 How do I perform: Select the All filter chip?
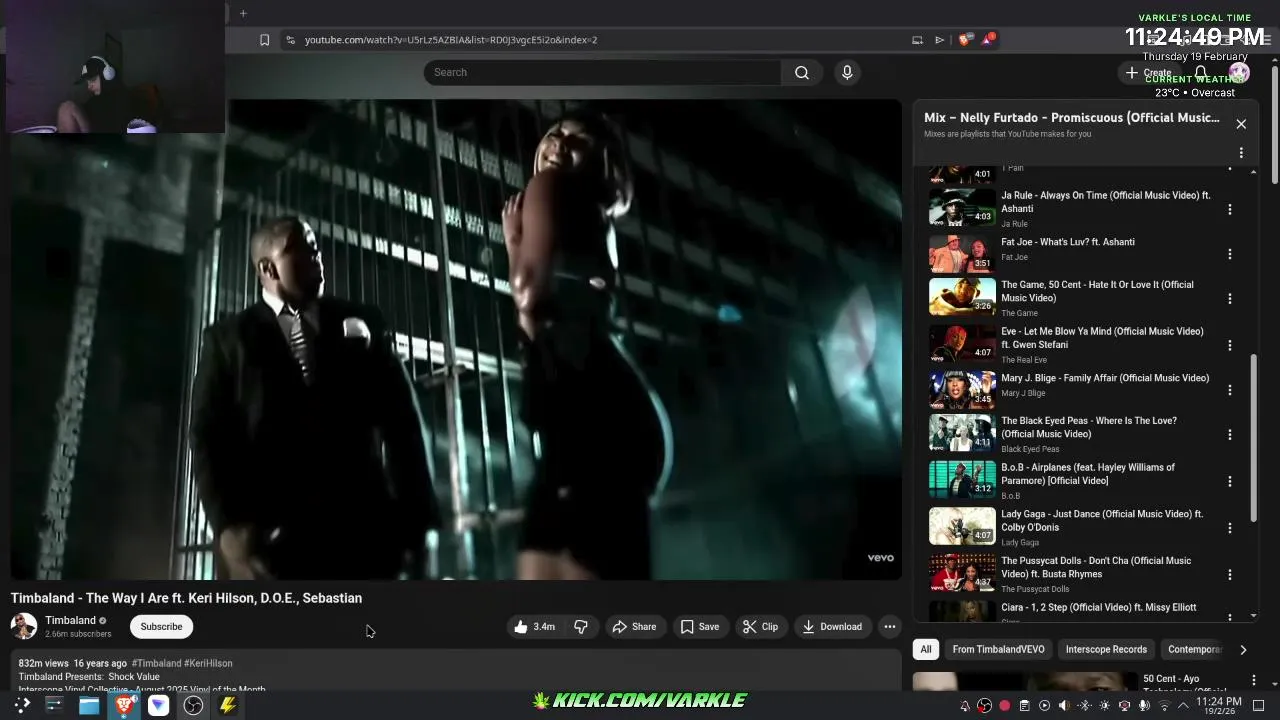pos(926,650)
